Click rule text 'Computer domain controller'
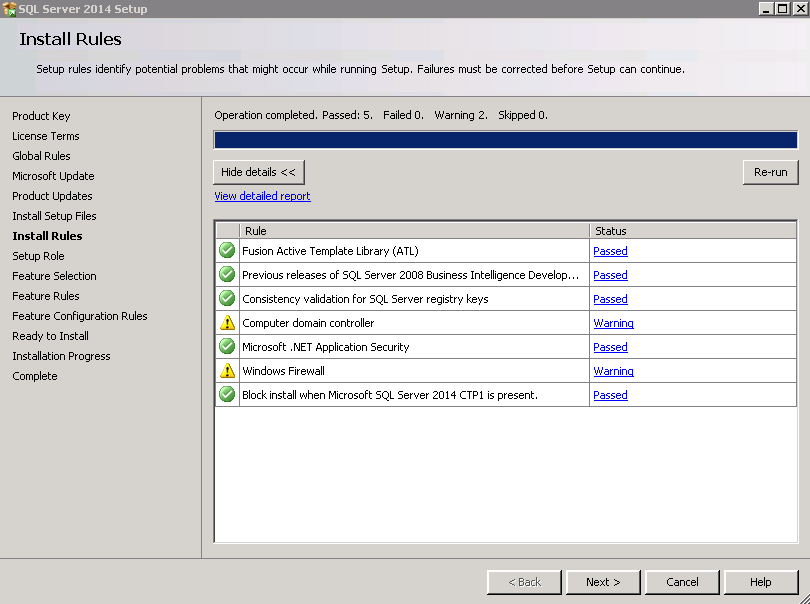The height and width of the screenshot is (604, 810). [308, 323]
